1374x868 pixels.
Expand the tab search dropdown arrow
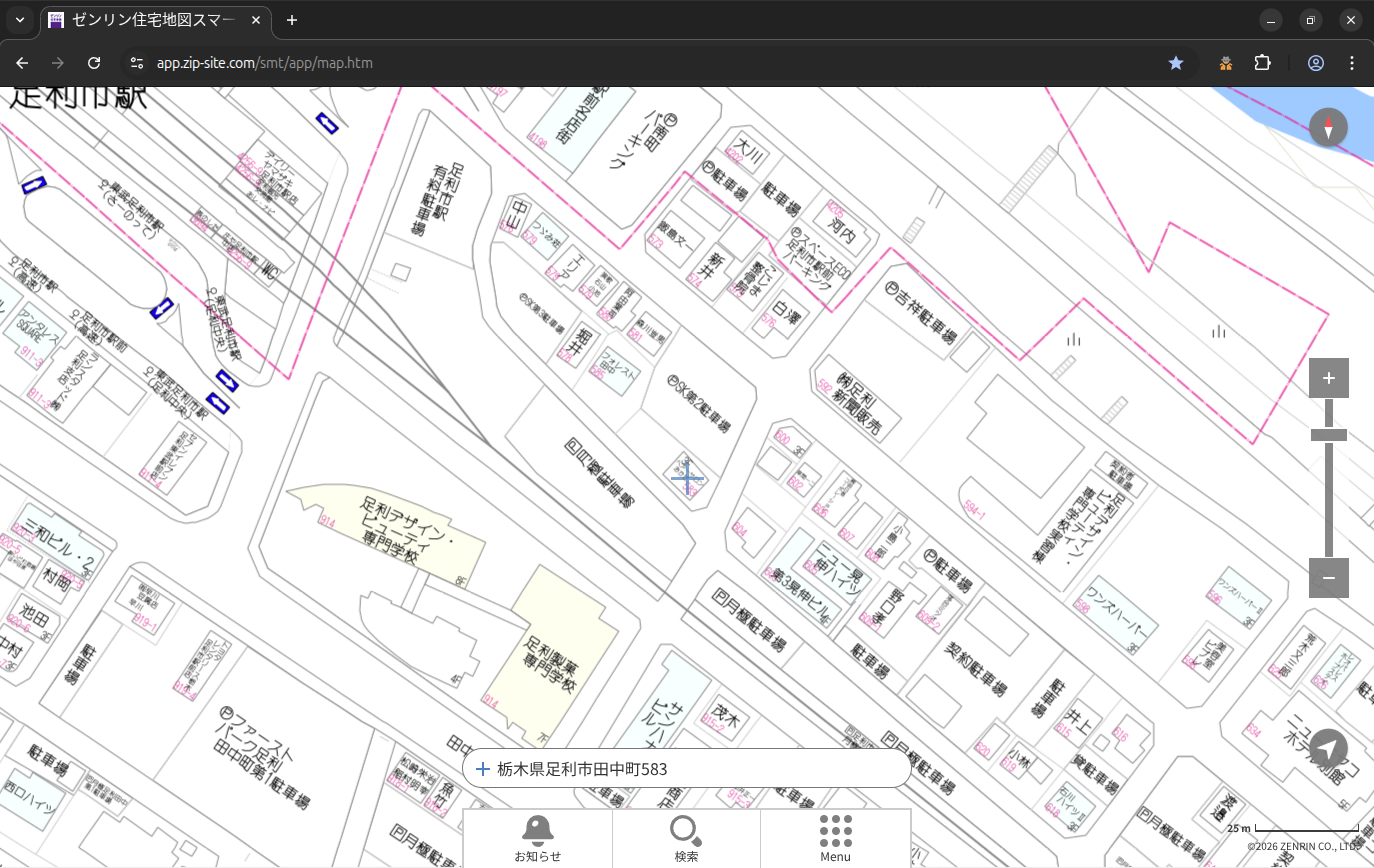click(x=19, y=20)
